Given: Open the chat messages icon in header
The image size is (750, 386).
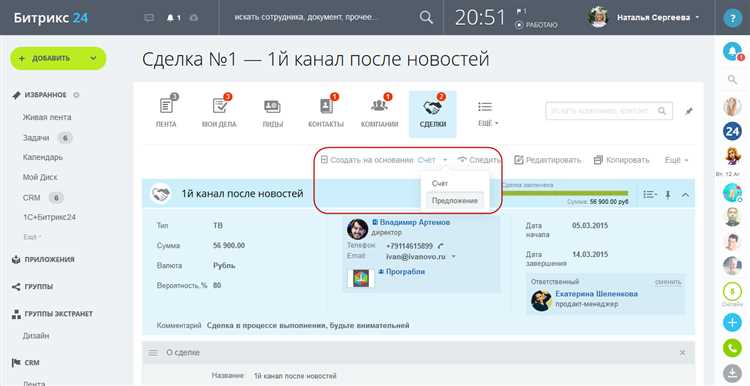Looking at the screenshot, I should point(149,18).
